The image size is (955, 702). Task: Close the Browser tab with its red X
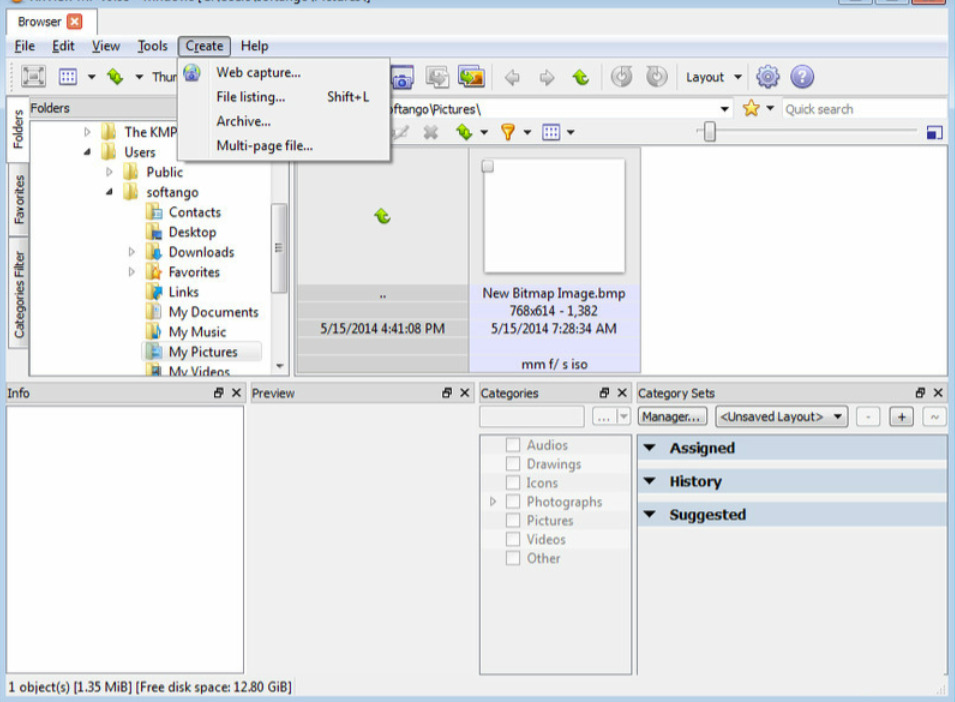(75, 22)
